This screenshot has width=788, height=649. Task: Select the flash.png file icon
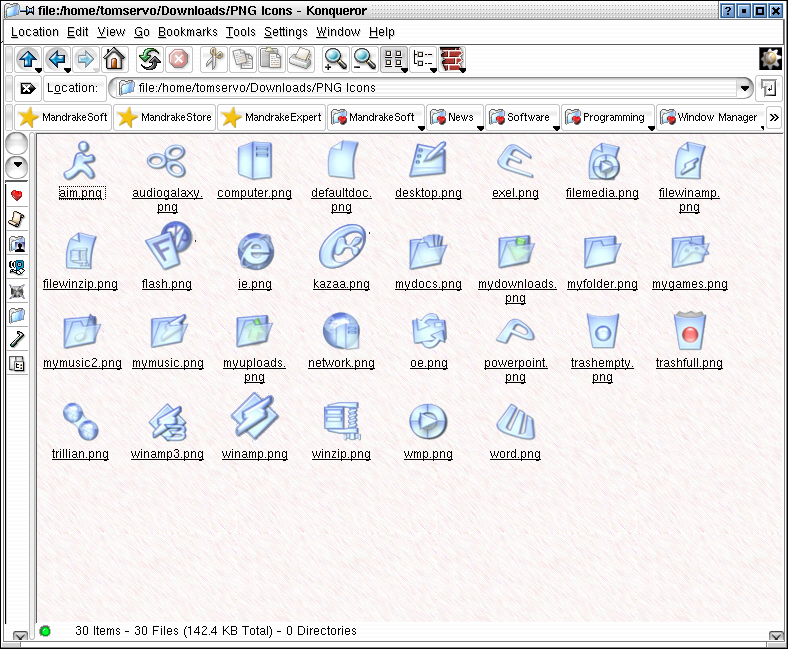coord(168,246)
